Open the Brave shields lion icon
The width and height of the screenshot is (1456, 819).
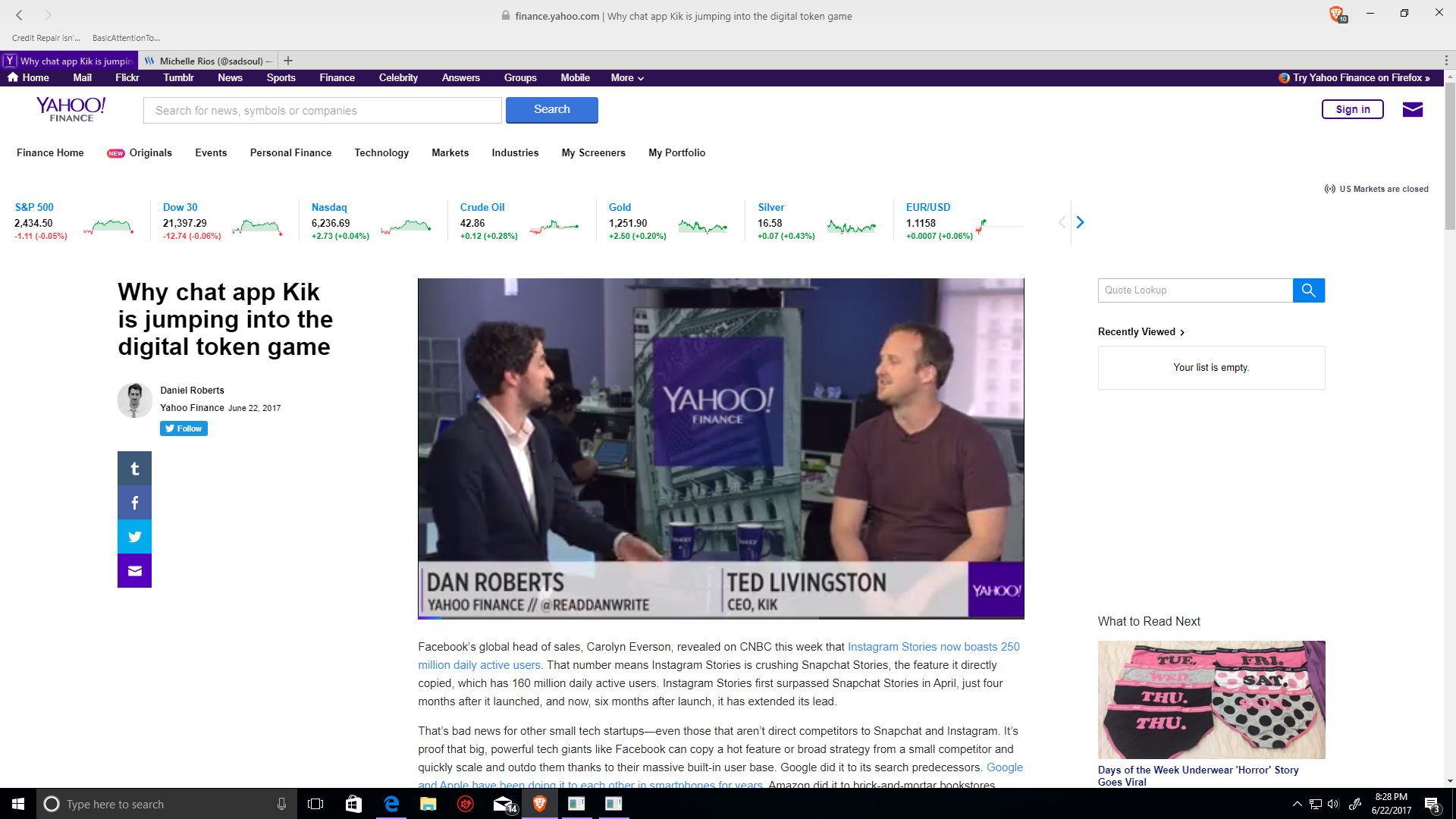(1336, 14)
